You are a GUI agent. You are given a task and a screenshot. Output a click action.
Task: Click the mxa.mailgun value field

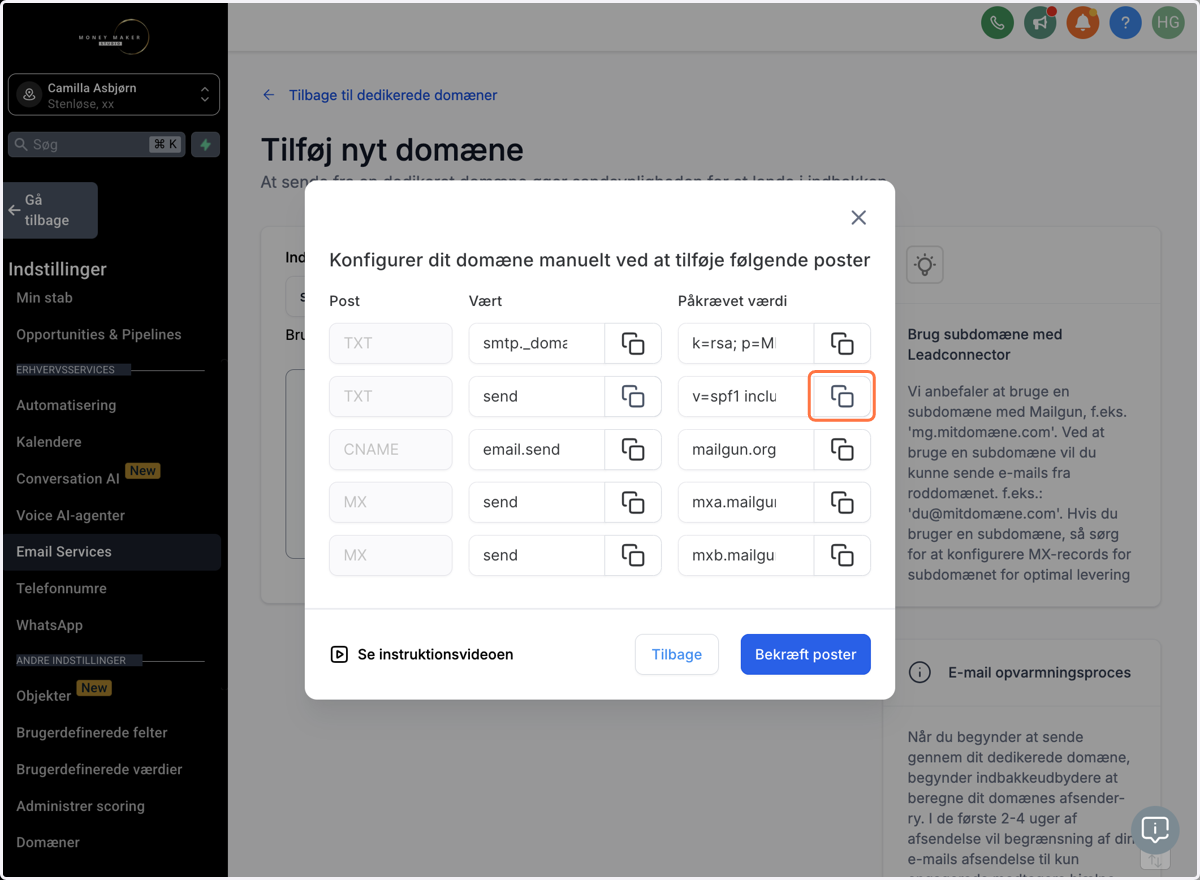click(x=746, y=502)
